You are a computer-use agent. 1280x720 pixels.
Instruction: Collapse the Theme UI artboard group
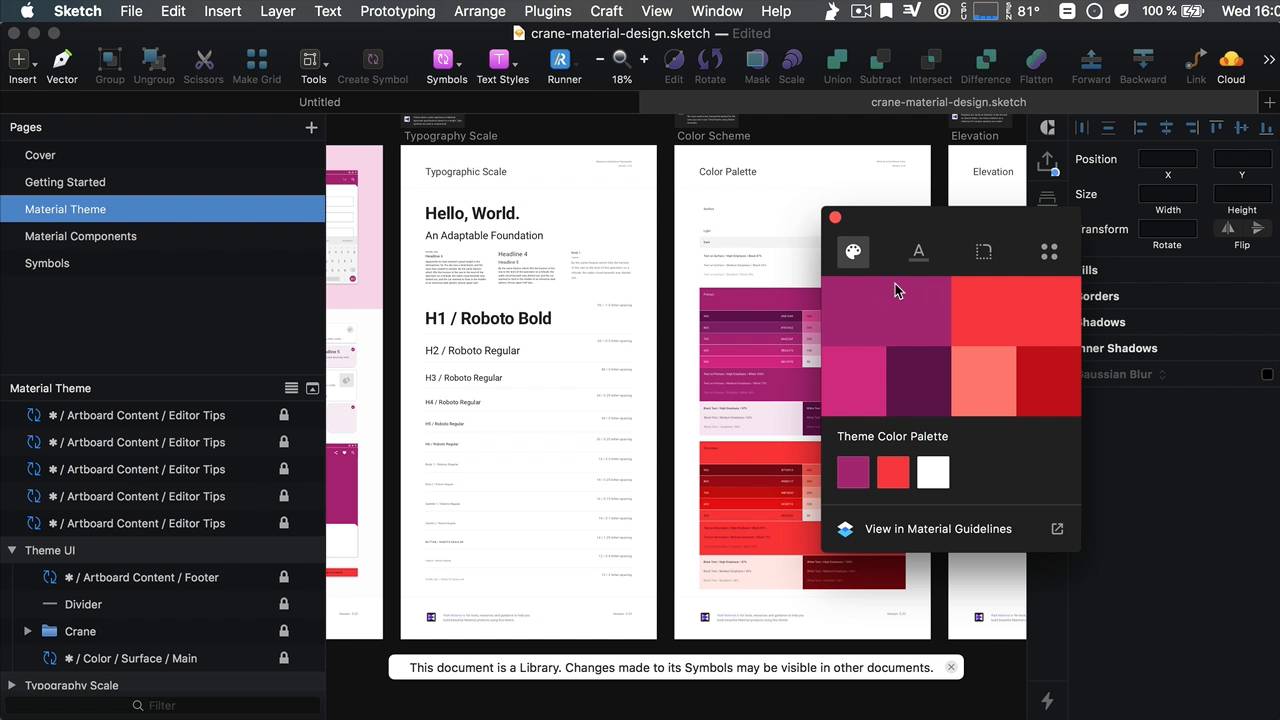(x=12, y=550)
